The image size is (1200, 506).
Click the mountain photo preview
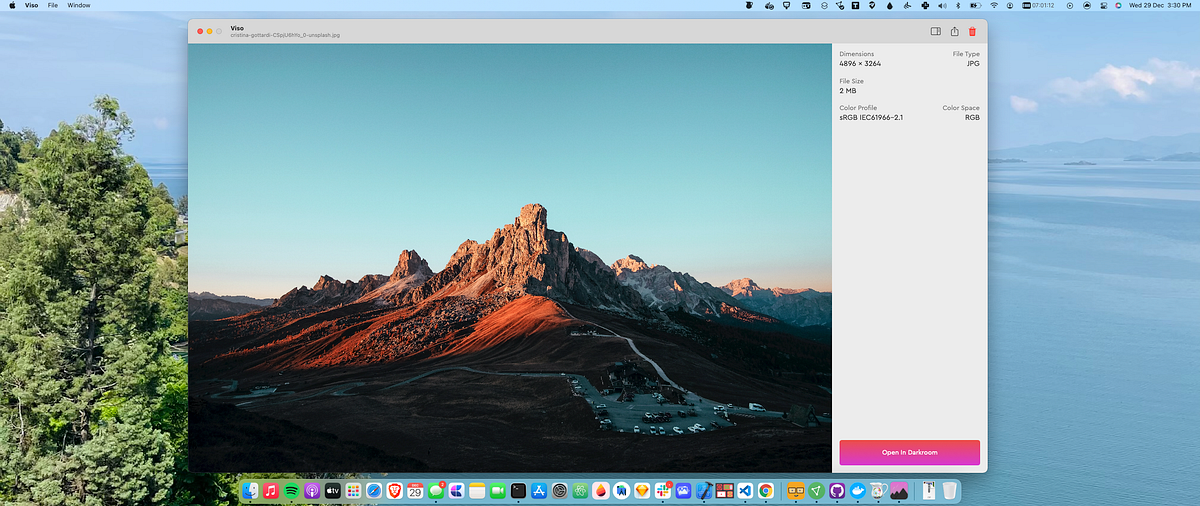coord(510,258)
